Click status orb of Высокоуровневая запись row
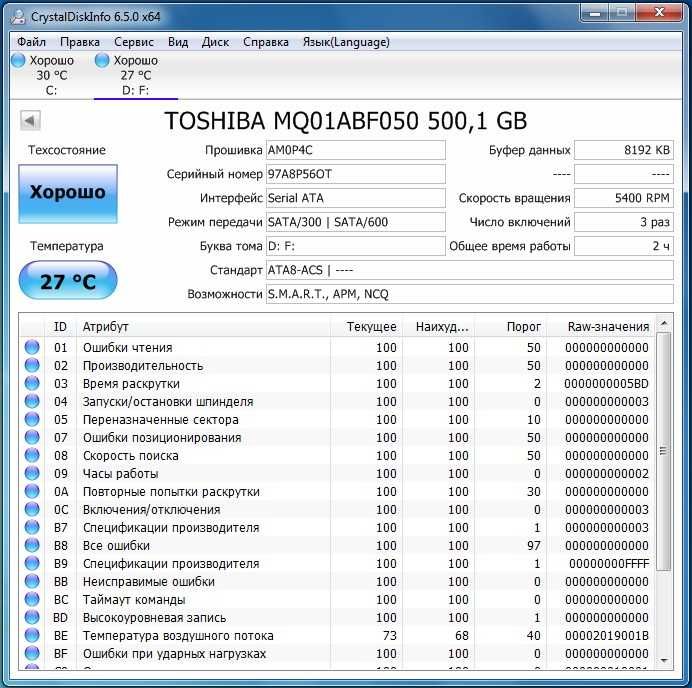This screenshot has width=692, height=688. 32,617
